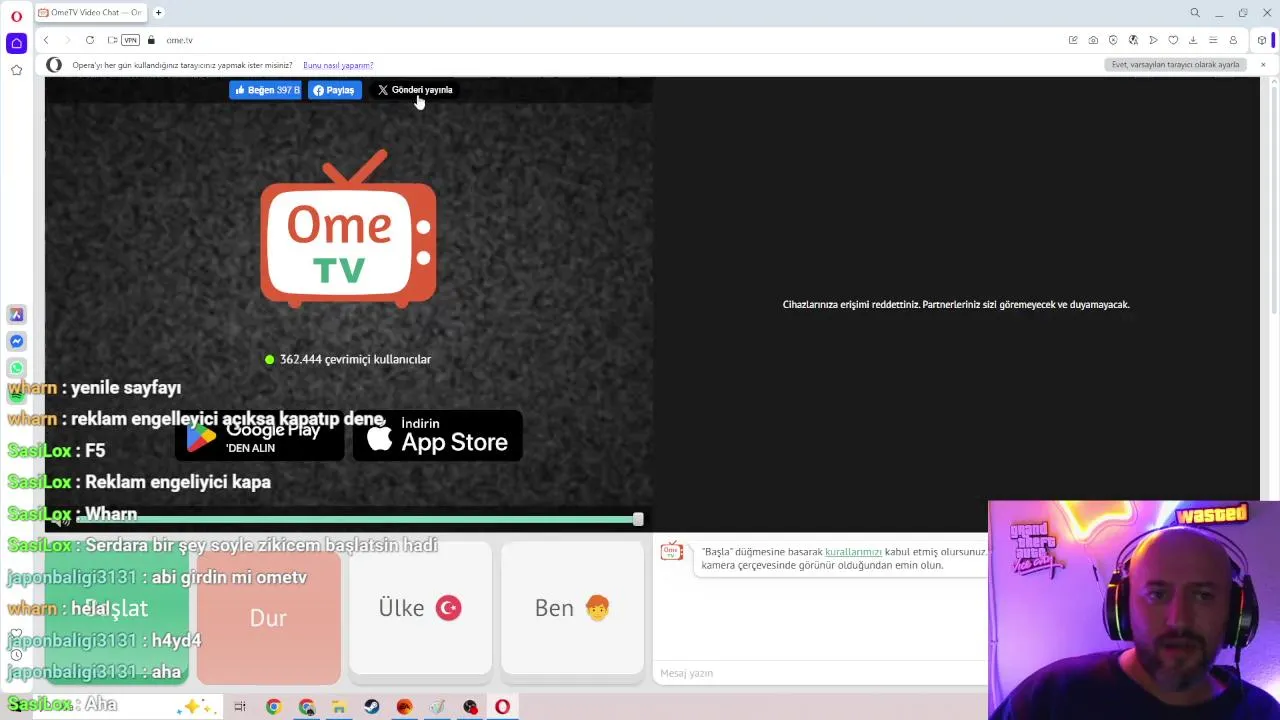Click the Facebook Beğen button
The width and height of the screenshot is (1280, 720).
266,90
